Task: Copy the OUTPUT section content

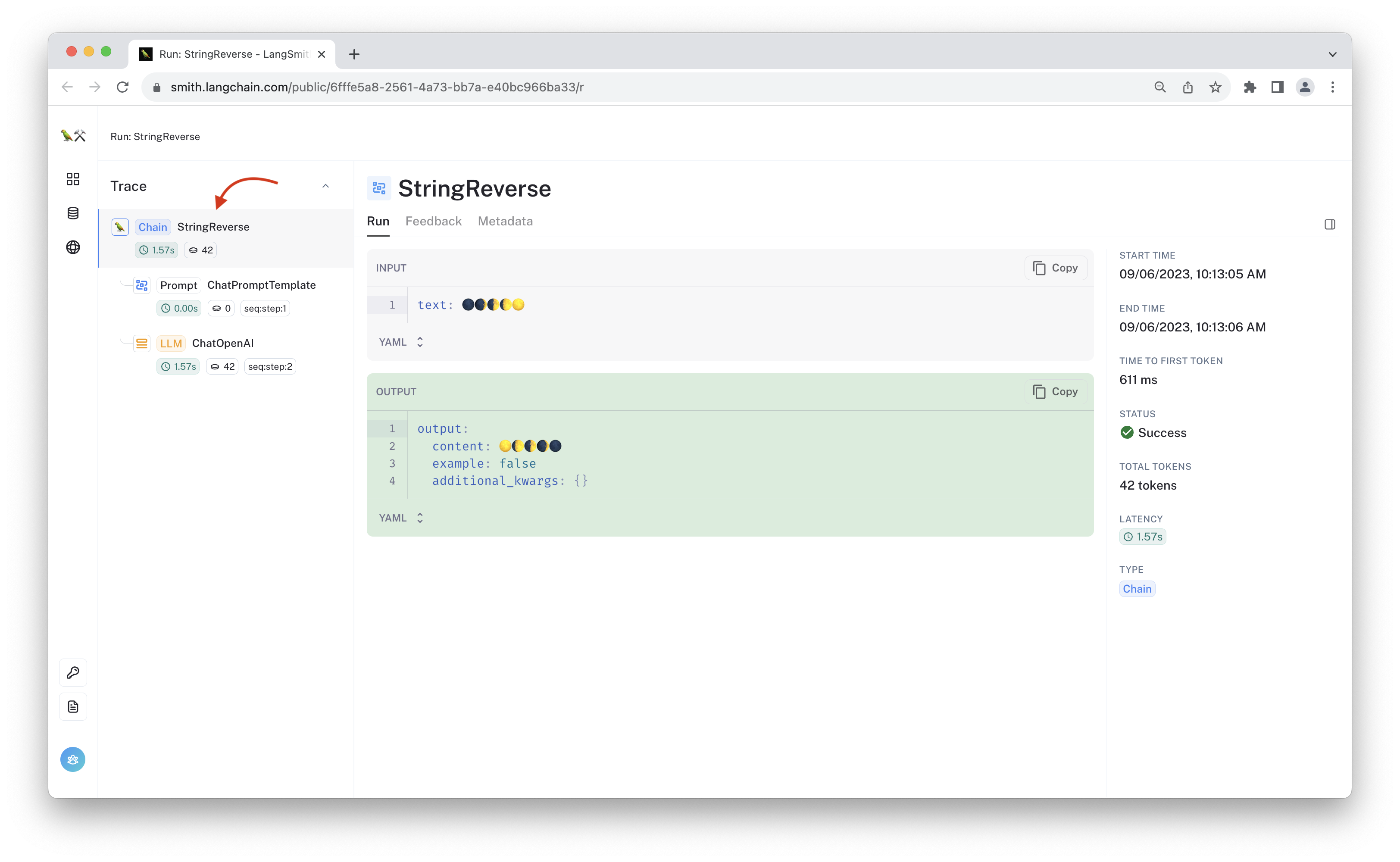Action: click(1056, 392)
